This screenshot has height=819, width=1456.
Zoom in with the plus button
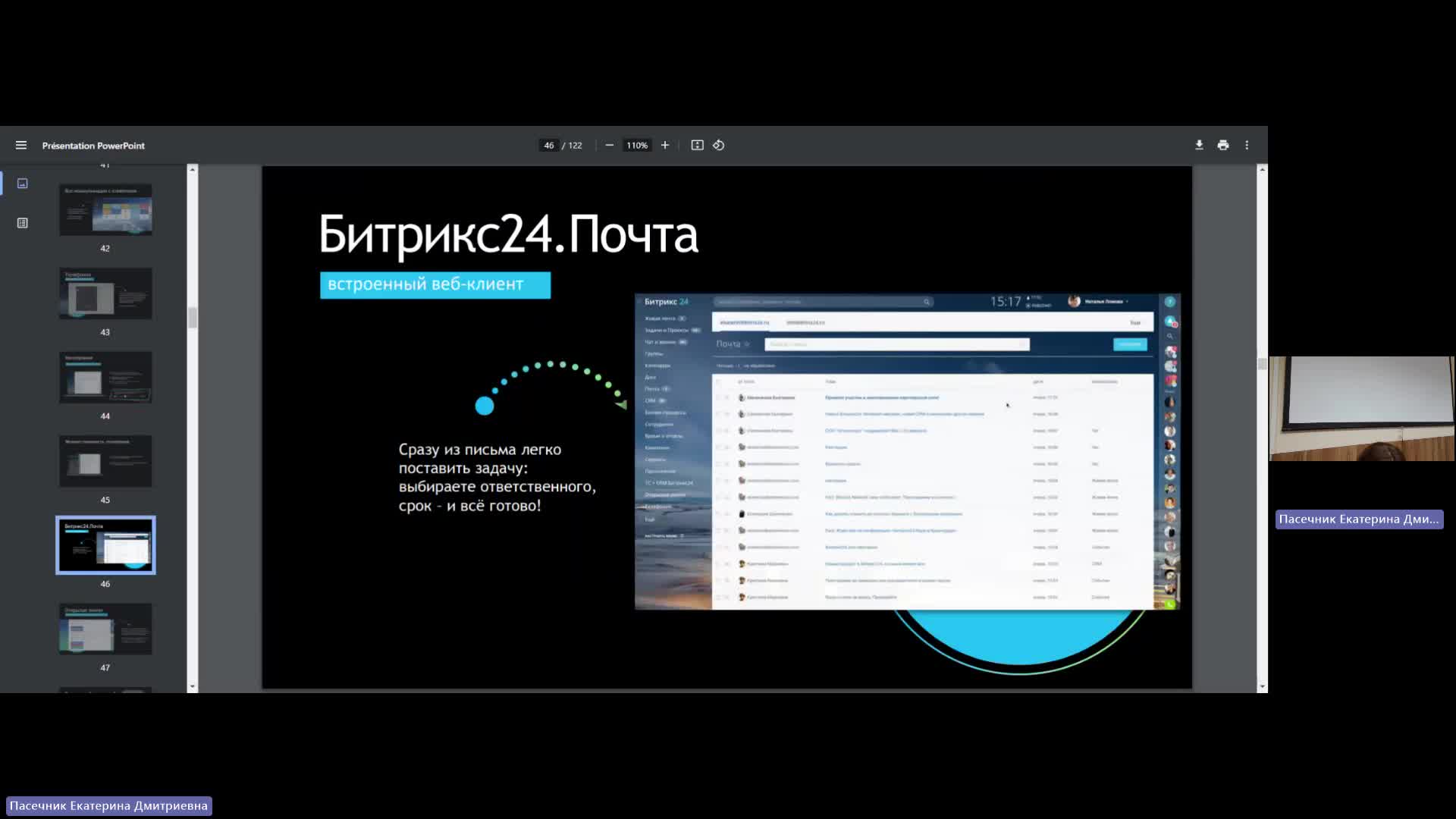665,145
